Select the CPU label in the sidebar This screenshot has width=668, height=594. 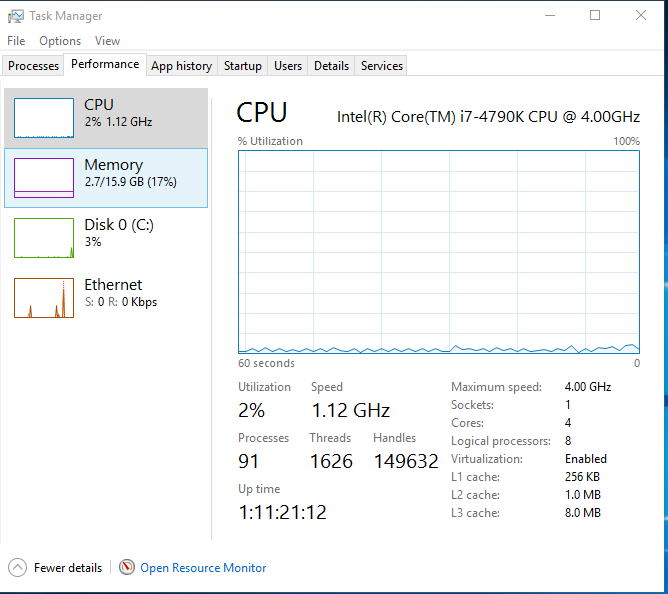(x=99, y=105)
